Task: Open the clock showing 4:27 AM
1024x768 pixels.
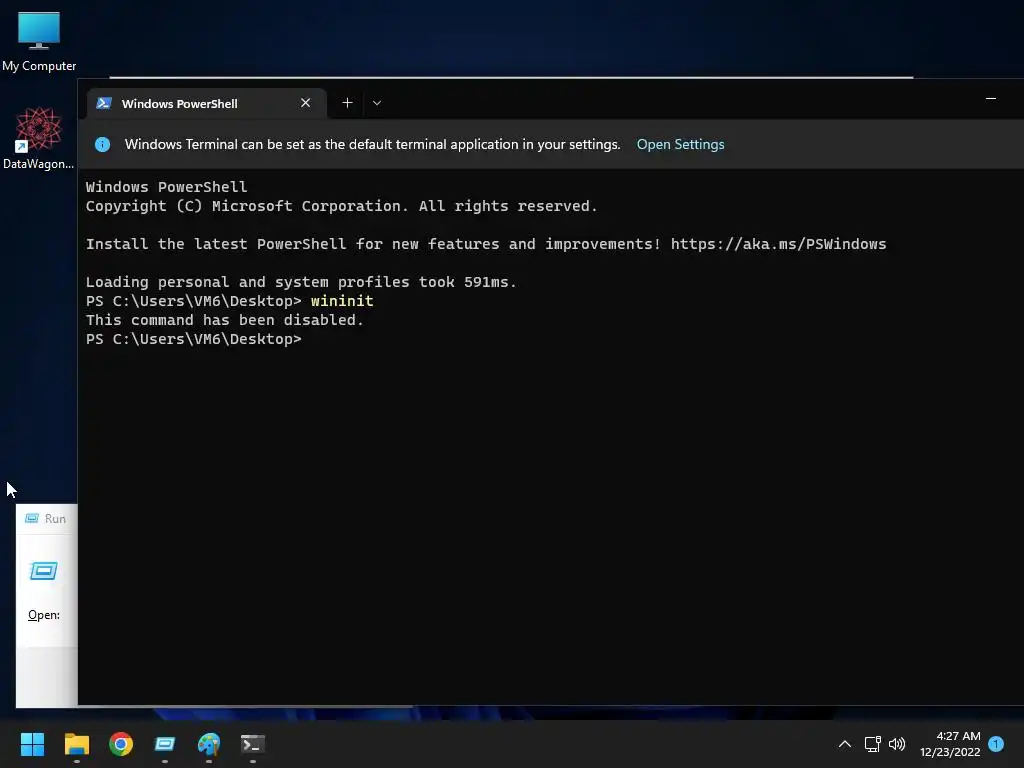Action: click(x=950, y=744)
